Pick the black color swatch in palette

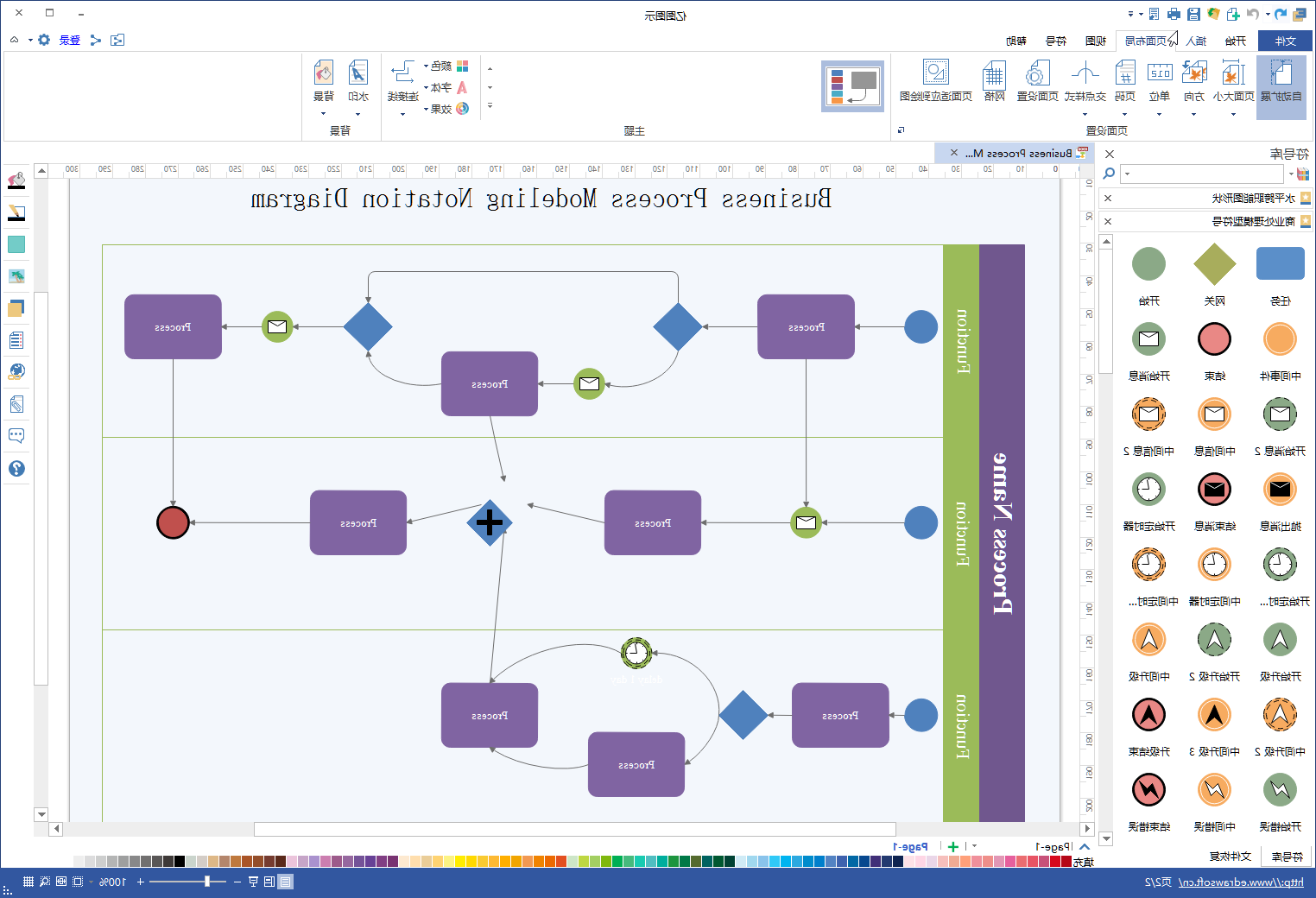click(180, 862)
